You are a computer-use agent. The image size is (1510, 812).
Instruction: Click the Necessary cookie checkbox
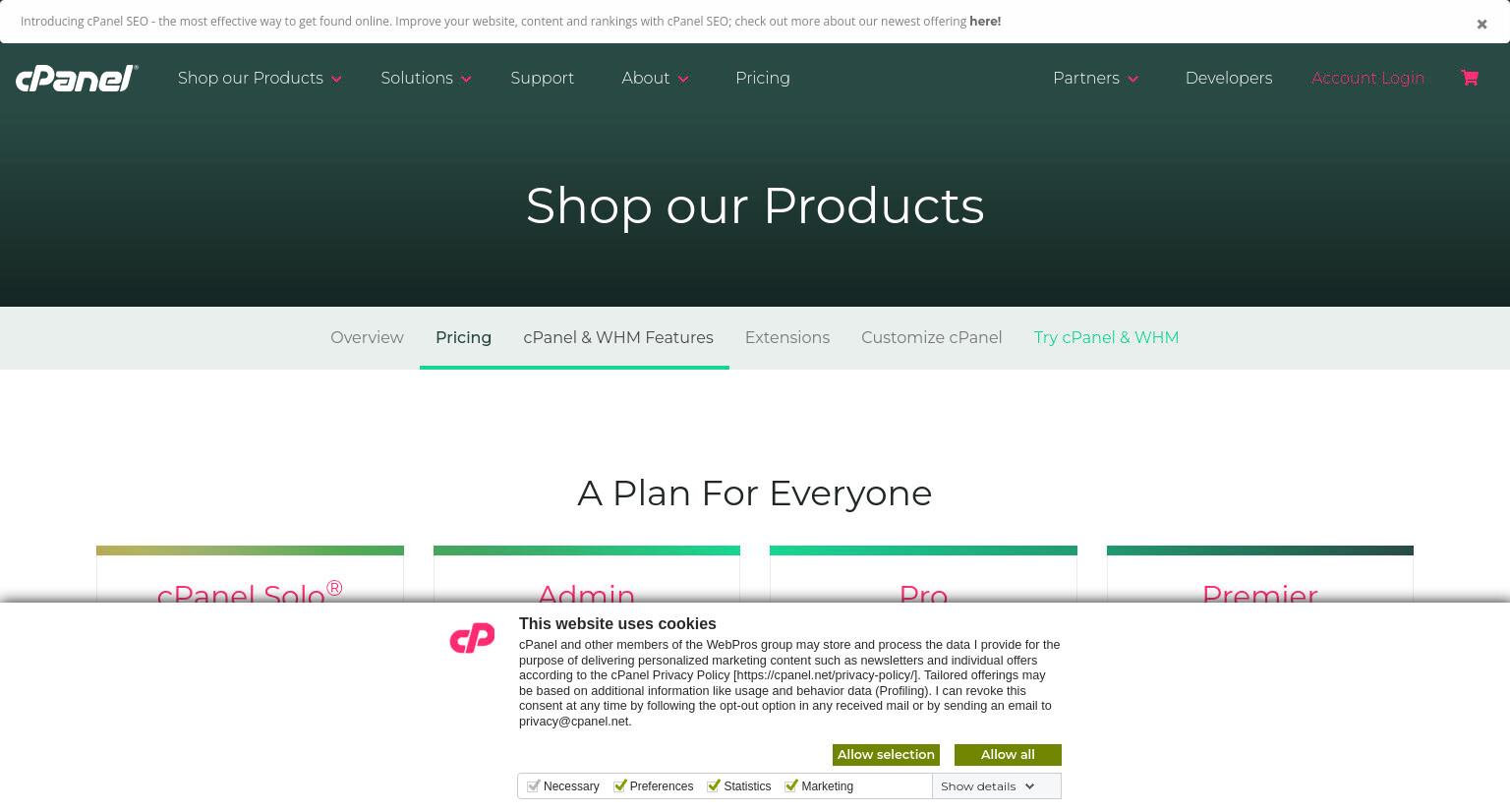533,785
